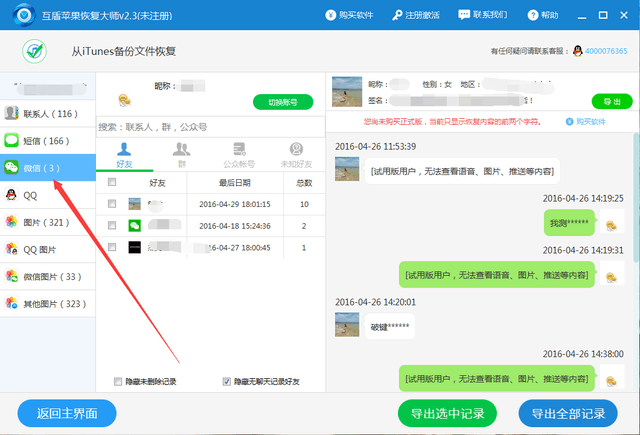Switch to the 未知好友 tab

296,155
